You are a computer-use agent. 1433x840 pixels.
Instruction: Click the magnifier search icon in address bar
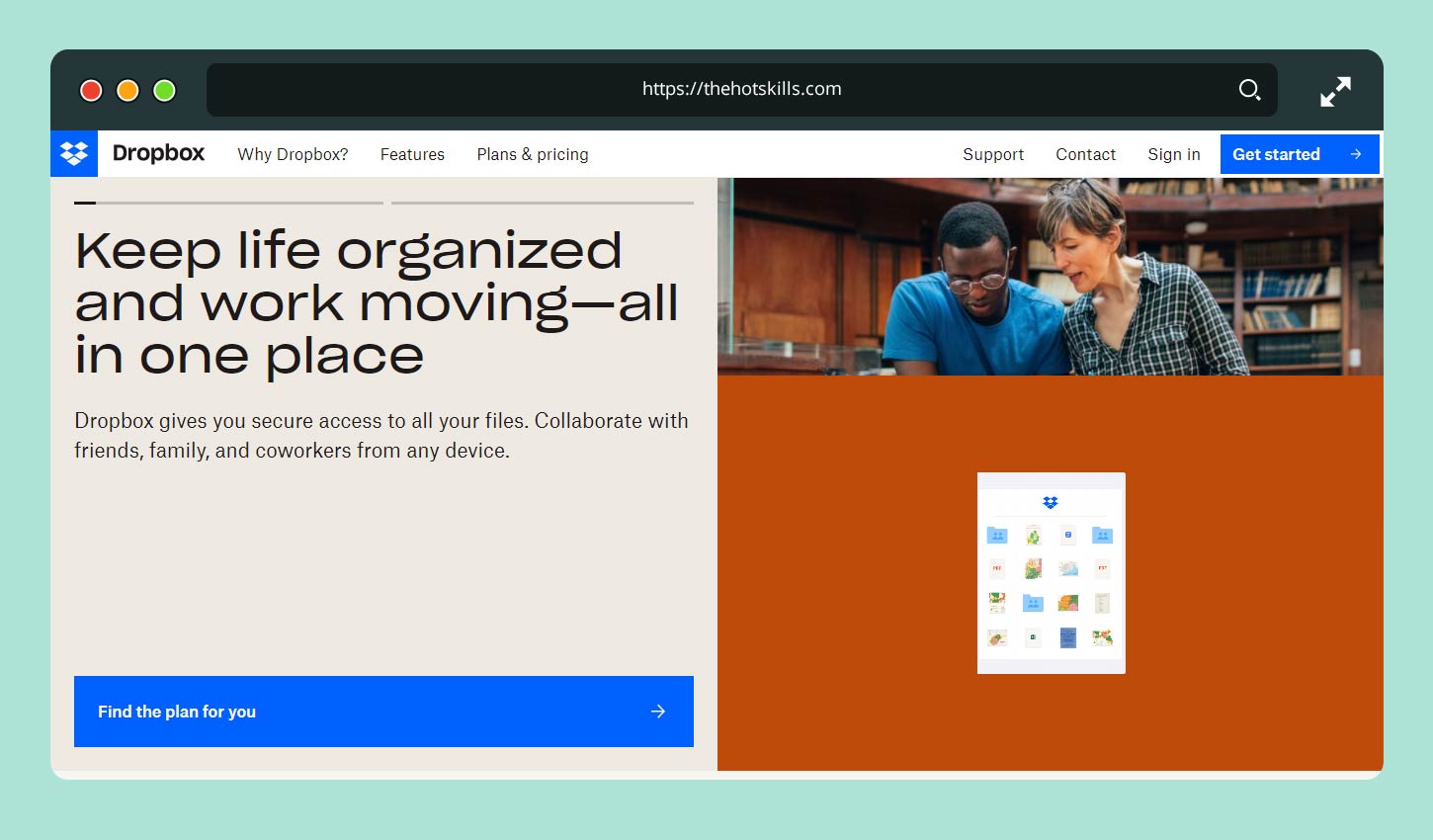pyautogui.click(x=1249, y=90)
